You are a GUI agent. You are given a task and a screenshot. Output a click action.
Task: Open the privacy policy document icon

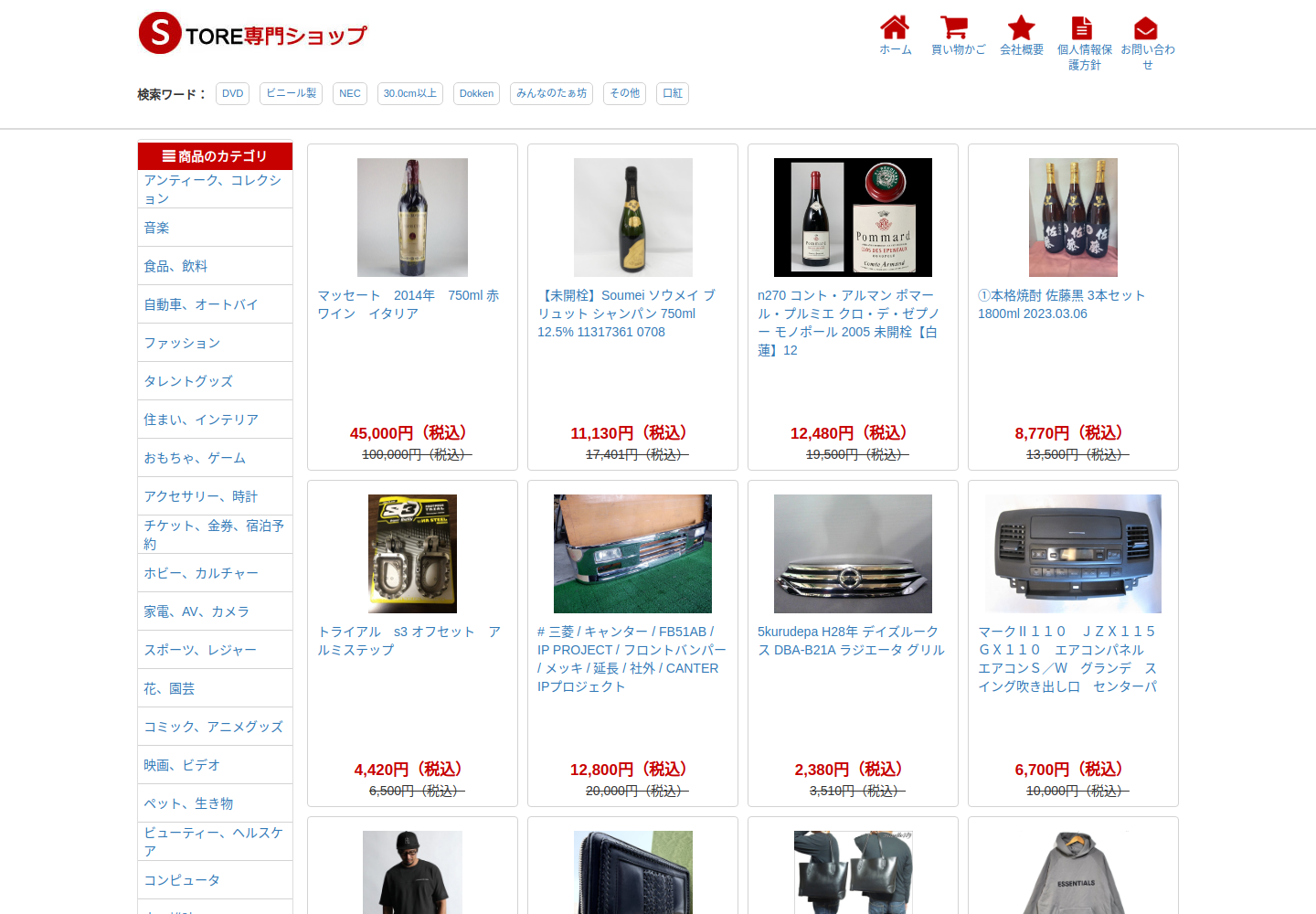pyautogui.click(x=1082, y=28)
